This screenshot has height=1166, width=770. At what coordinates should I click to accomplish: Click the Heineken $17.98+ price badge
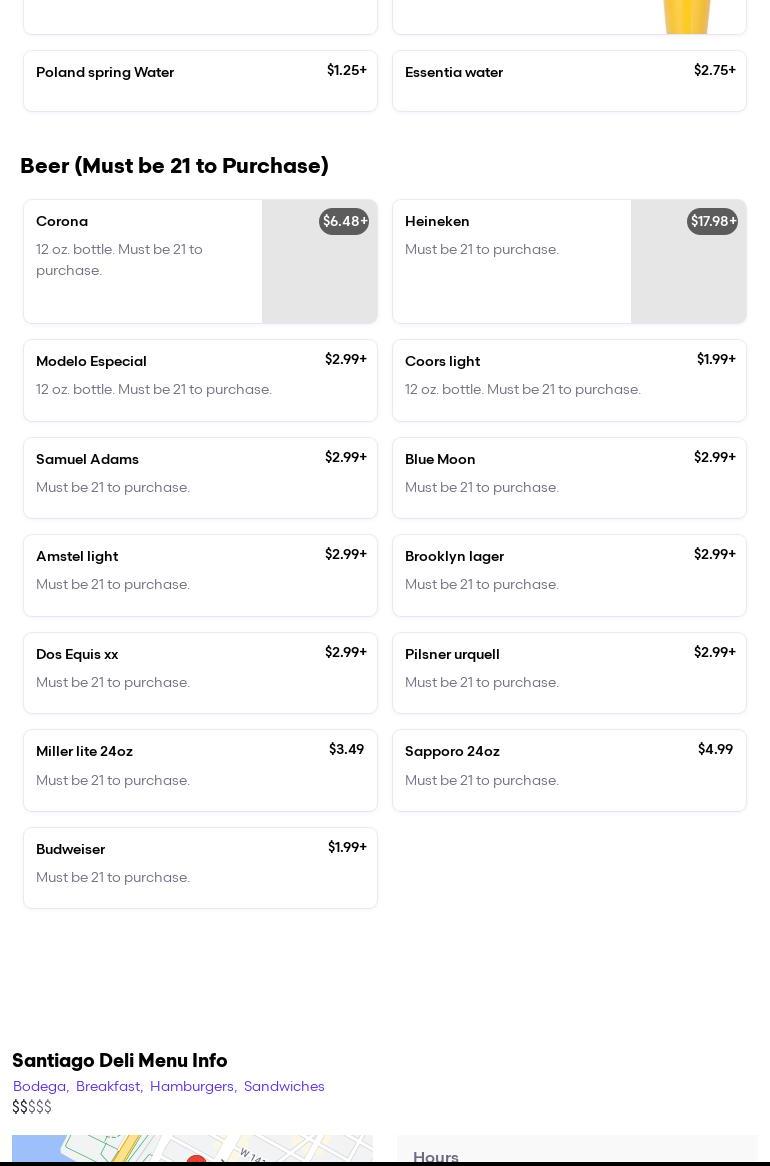tap(712, 222)
